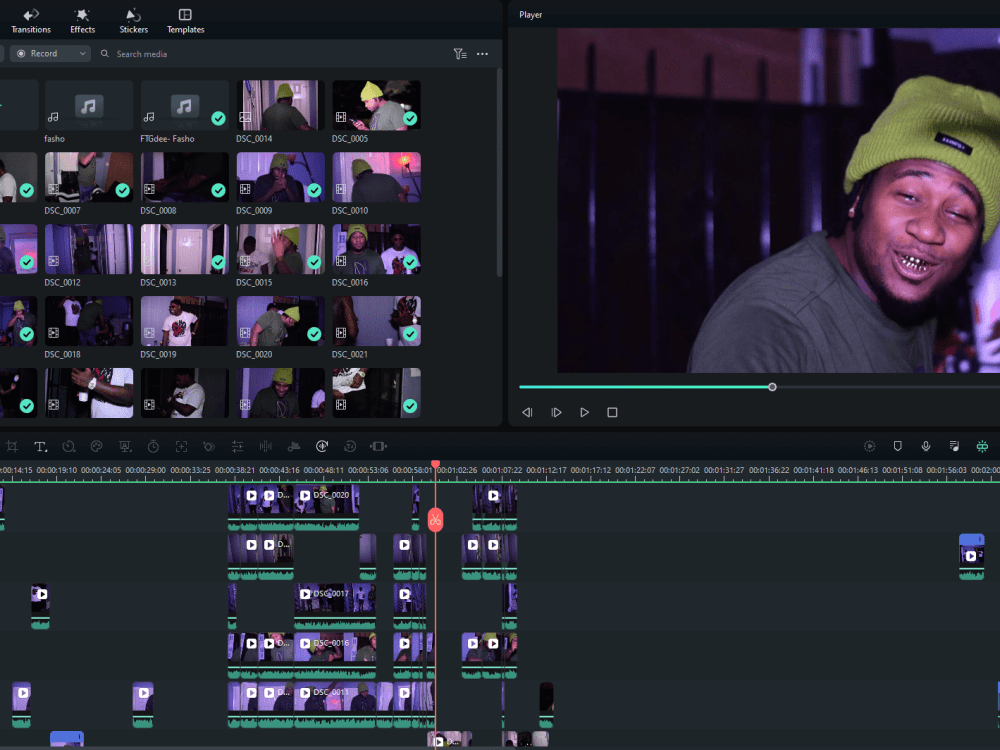Add a marker with the marker icon
1000x750 pixels.
(x=897, y=446)
